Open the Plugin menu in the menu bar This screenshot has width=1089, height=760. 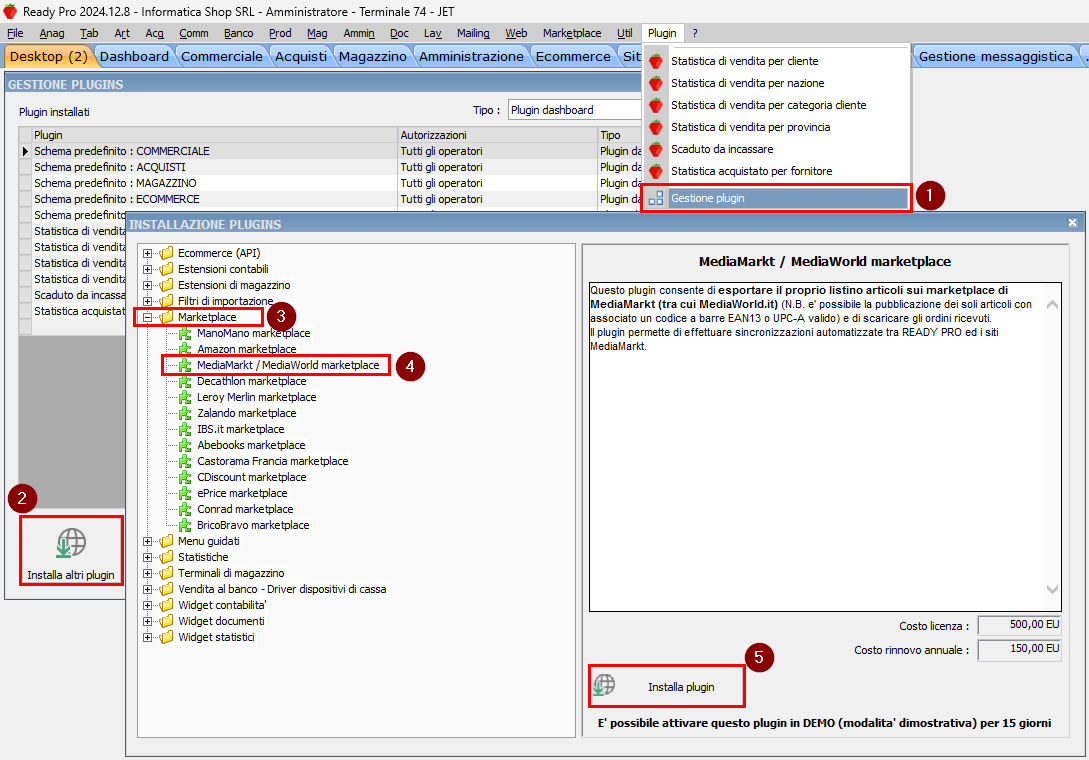click(662, 33)
